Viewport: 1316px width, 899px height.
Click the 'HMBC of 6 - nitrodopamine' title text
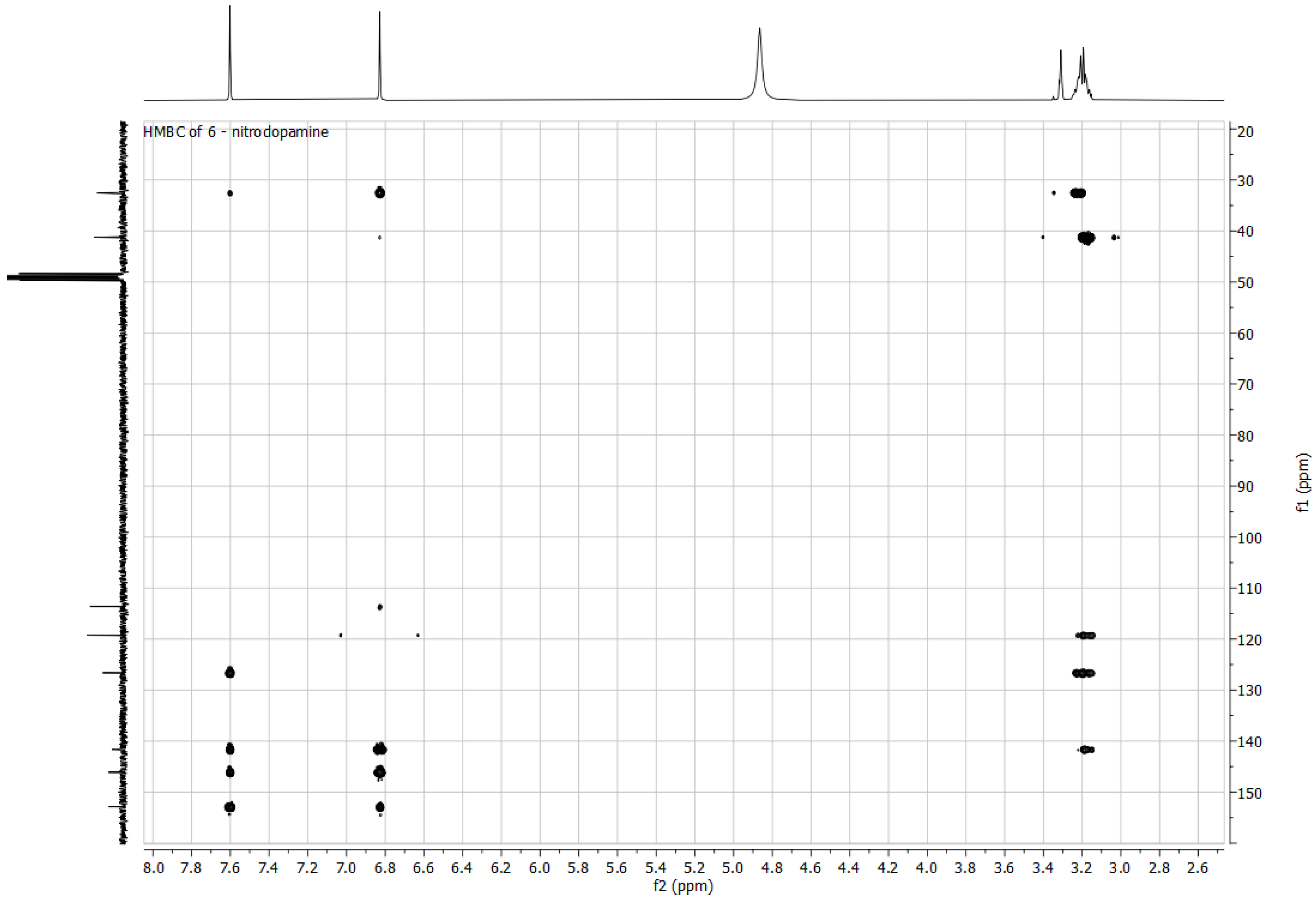(x=236, y=132)
